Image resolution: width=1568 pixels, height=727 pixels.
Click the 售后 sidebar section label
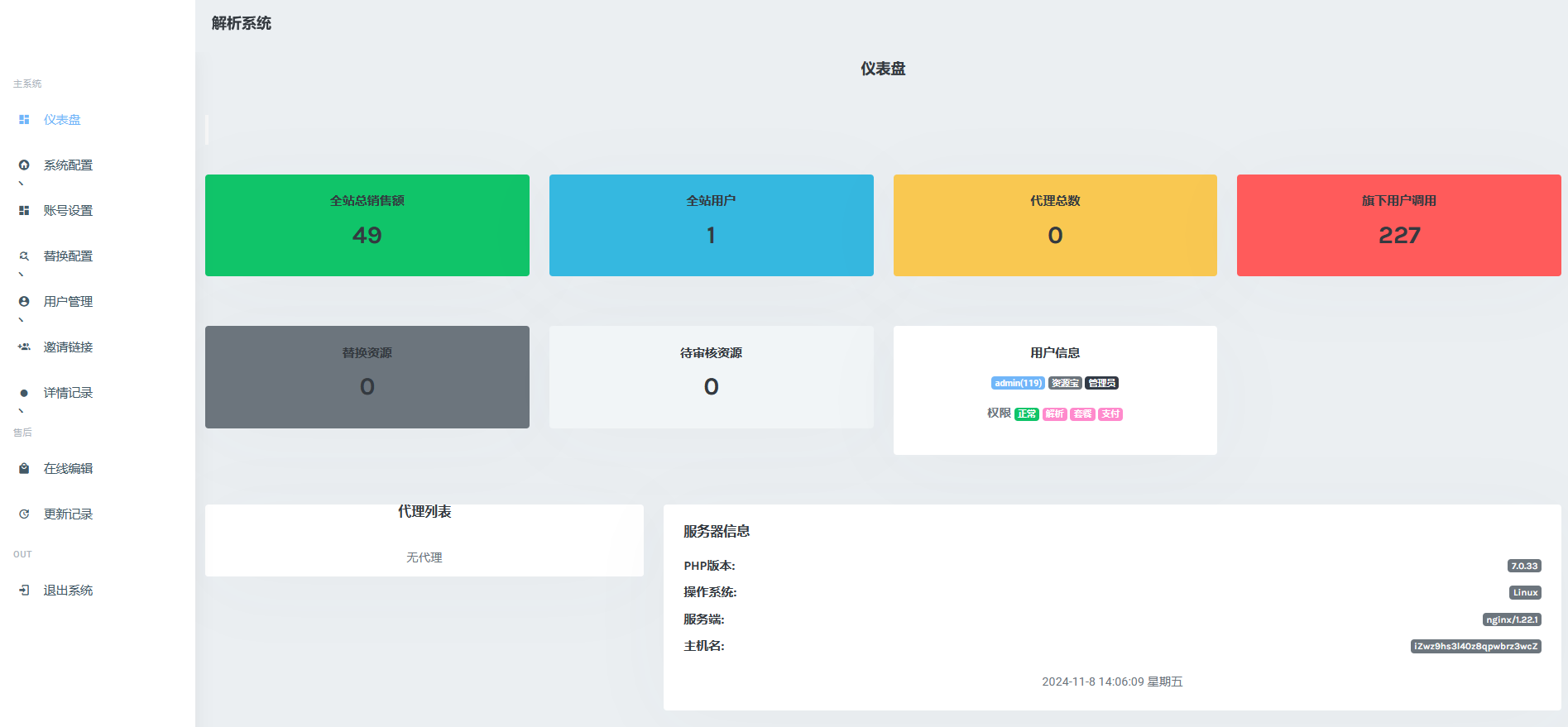click(x=22, y=433)
